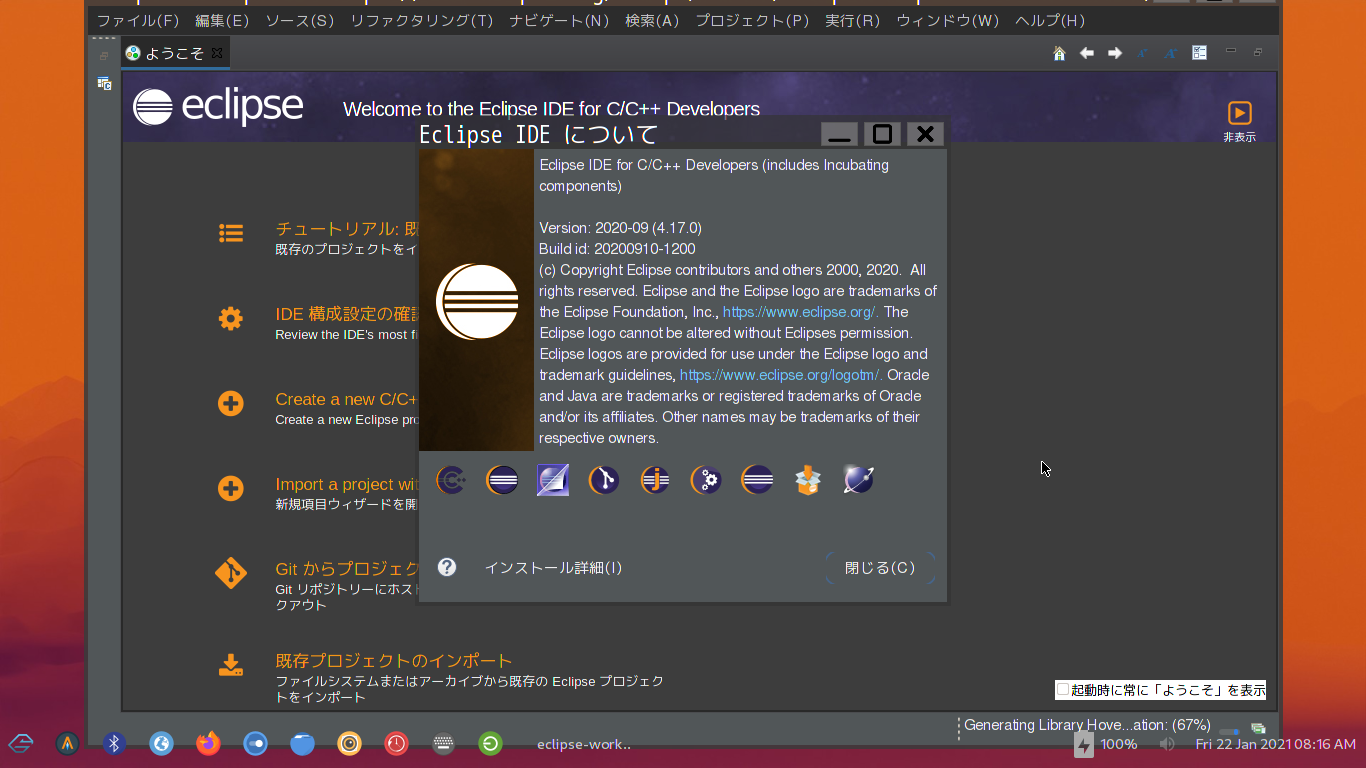Click the gears feature icon in About dialog
This screenshot has width=1366, height=768.
706,481
